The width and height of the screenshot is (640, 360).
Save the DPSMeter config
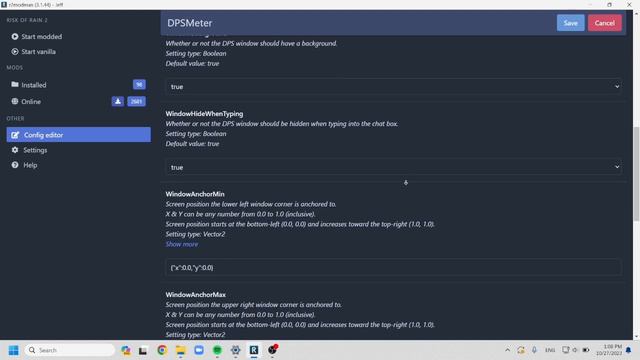coord(570,23)
